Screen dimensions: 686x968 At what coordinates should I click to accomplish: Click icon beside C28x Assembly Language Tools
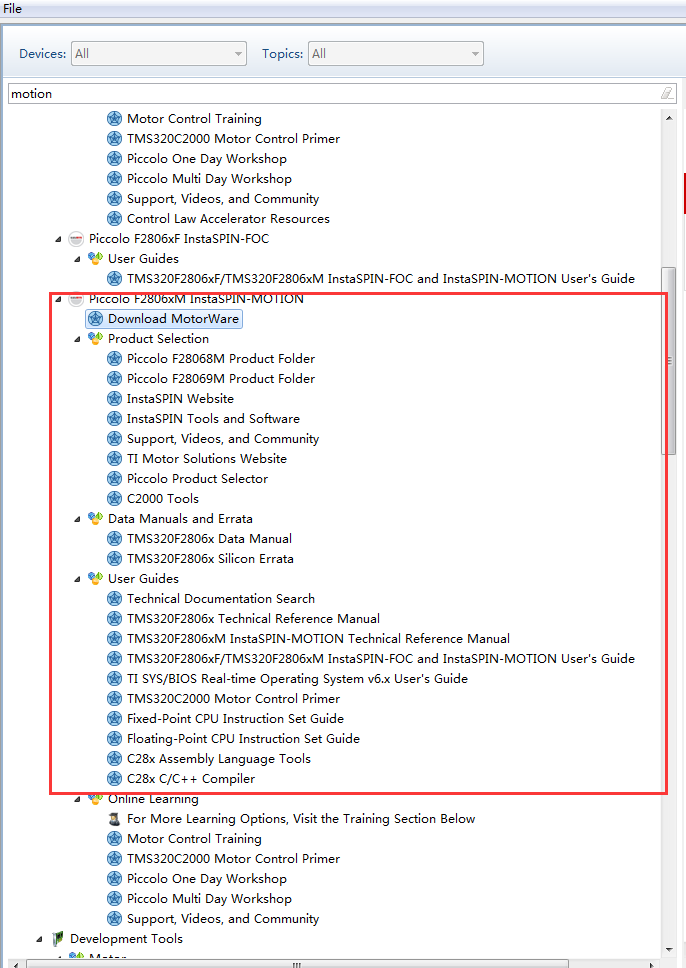(x=114, y=759)
